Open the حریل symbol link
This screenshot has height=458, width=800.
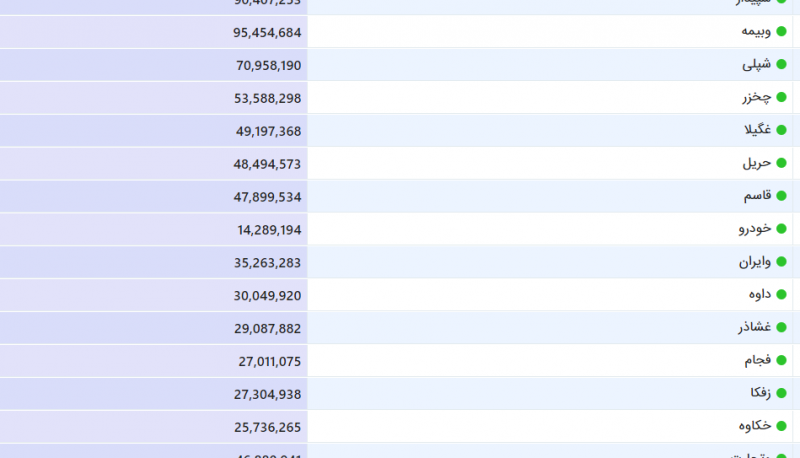(756, 163)
